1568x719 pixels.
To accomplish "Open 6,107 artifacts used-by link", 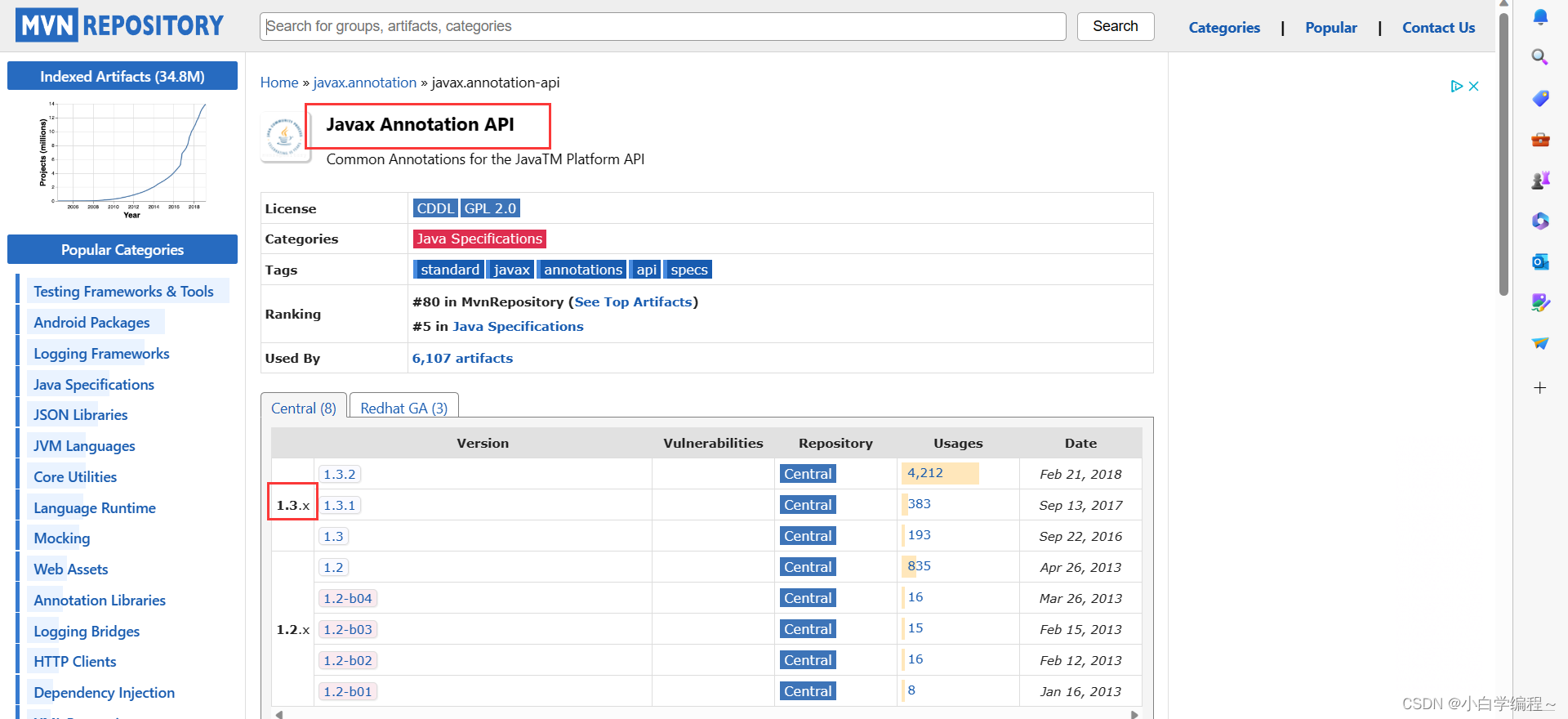I will [462, 358].
